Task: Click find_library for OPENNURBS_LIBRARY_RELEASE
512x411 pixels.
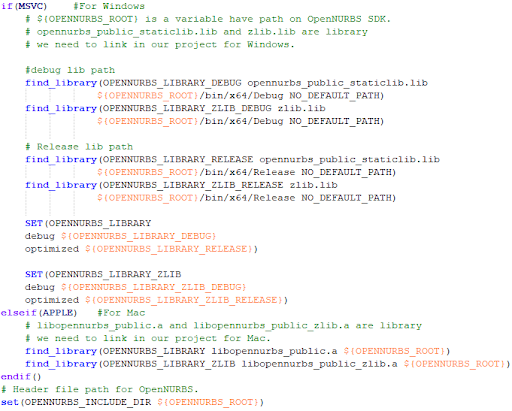Action: click(x=61, y=160)
